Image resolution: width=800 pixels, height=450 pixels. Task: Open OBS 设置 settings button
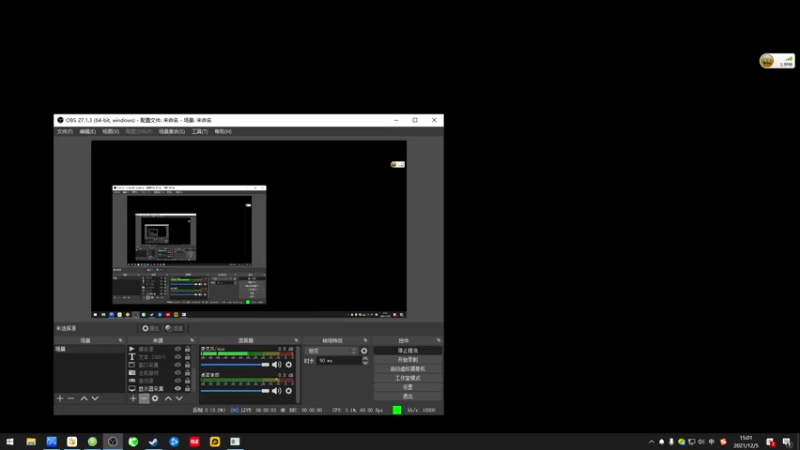[x=408, y=387]
